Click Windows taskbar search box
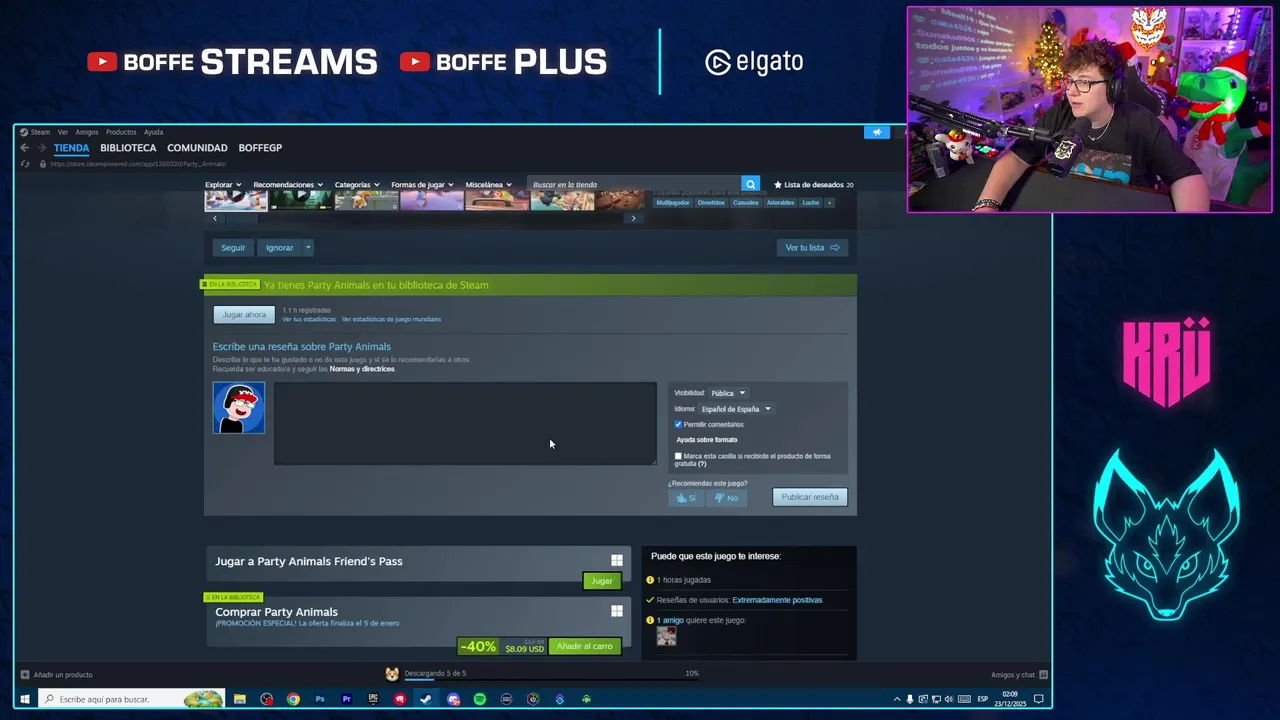The height and width of the screenshot is (720, 1280). (x=132, y=699)
